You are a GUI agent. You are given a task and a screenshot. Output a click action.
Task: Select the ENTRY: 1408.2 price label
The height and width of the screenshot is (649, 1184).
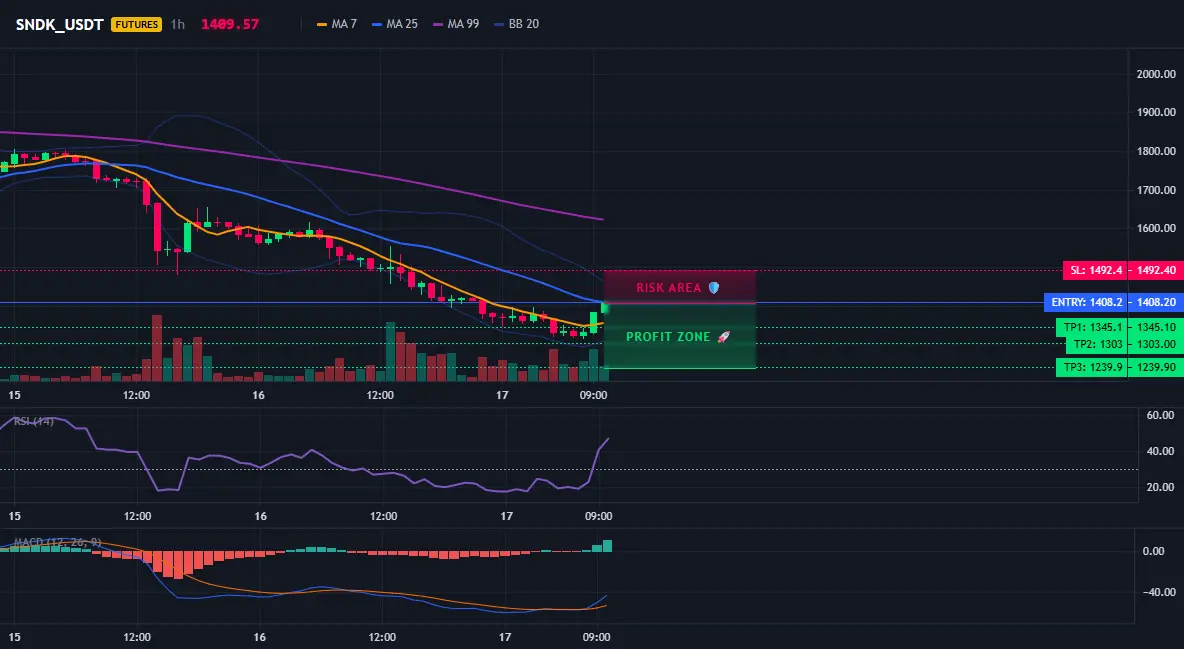(x=1086, y=302)
